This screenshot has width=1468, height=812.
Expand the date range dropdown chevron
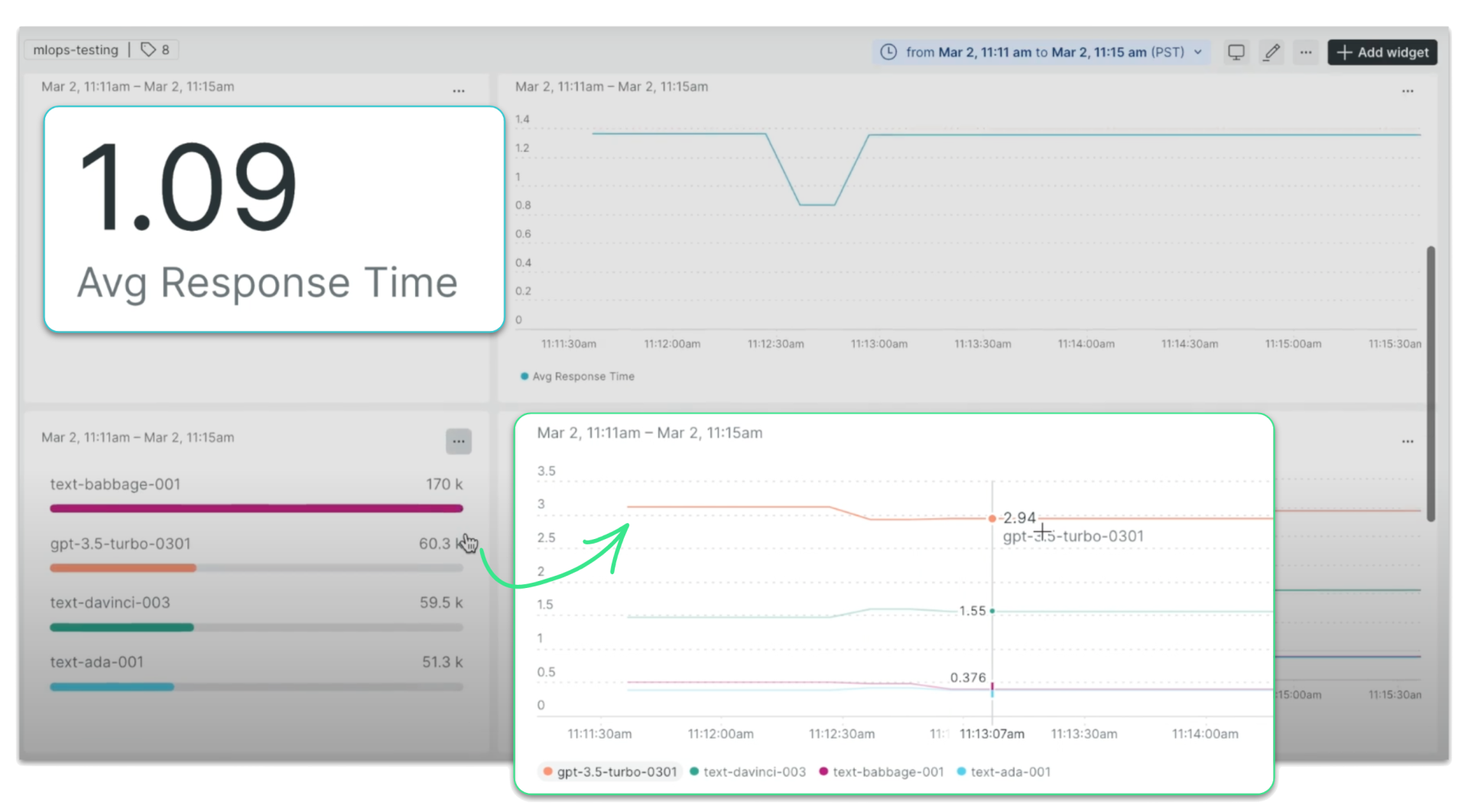(1197, 52)
